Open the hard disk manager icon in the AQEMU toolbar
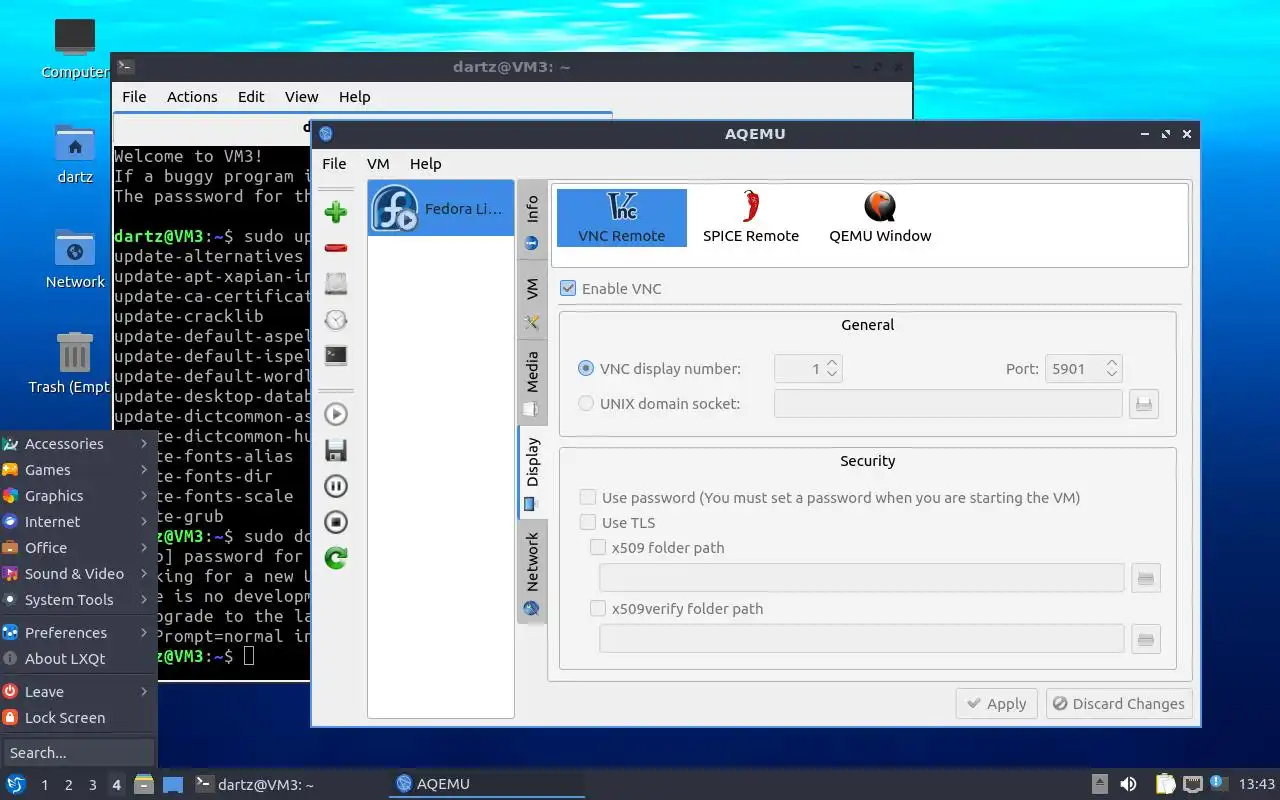Image resolution: width=1280 pixels, height=800 pixels. click(x=336, y=284)
